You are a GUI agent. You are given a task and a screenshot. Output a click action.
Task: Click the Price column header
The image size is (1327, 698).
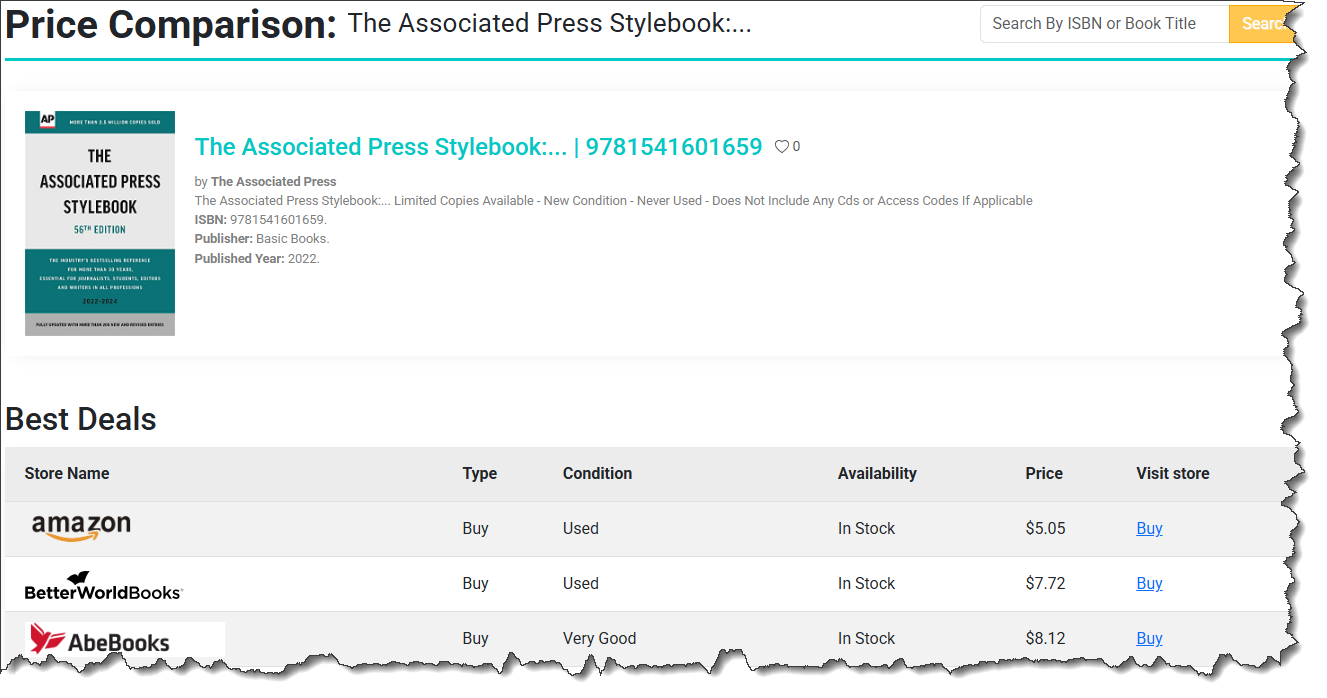(1044, 473)
